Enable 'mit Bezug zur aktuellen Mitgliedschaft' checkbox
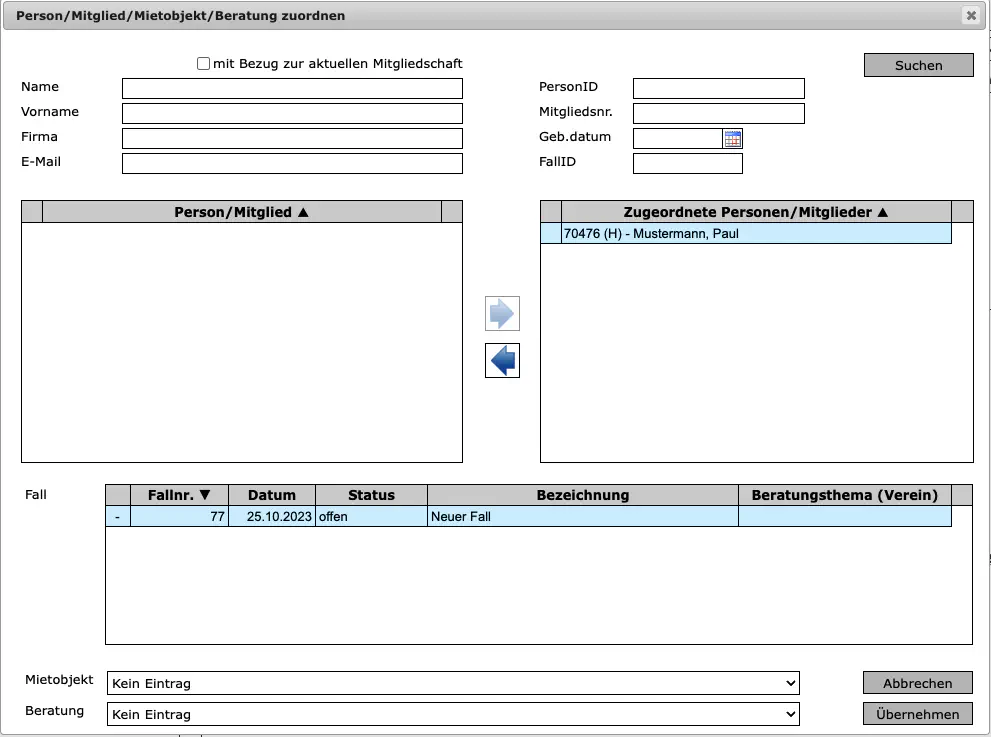 click(x=204, y=64)
